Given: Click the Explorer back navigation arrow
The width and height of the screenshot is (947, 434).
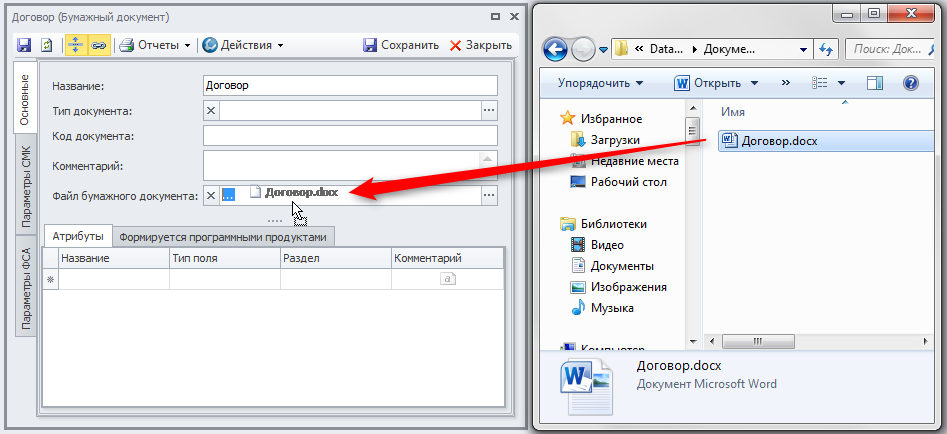Looking at the screenshot, I should point(556,49).
